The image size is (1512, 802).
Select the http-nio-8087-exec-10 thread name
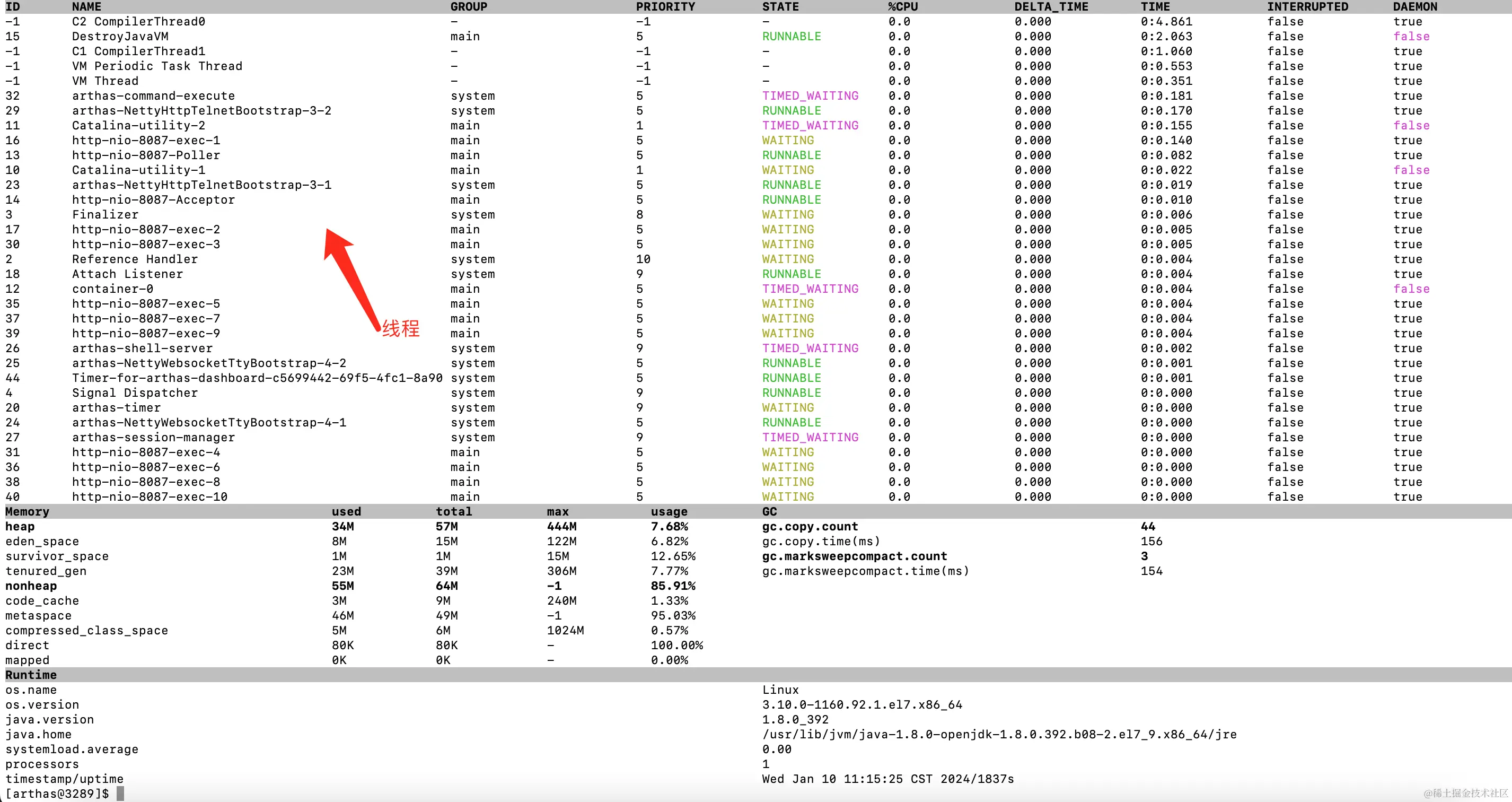tap(150, 496)
